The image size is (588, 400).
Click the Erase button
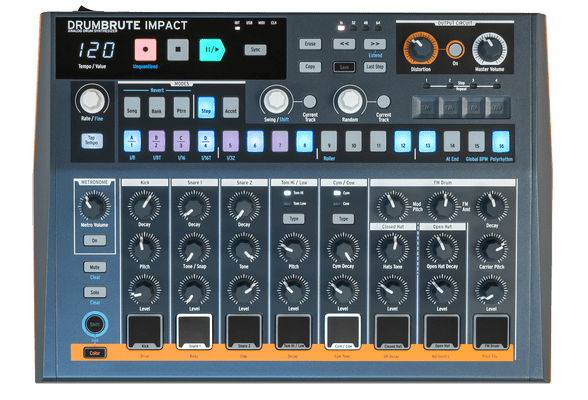(310, 44)
